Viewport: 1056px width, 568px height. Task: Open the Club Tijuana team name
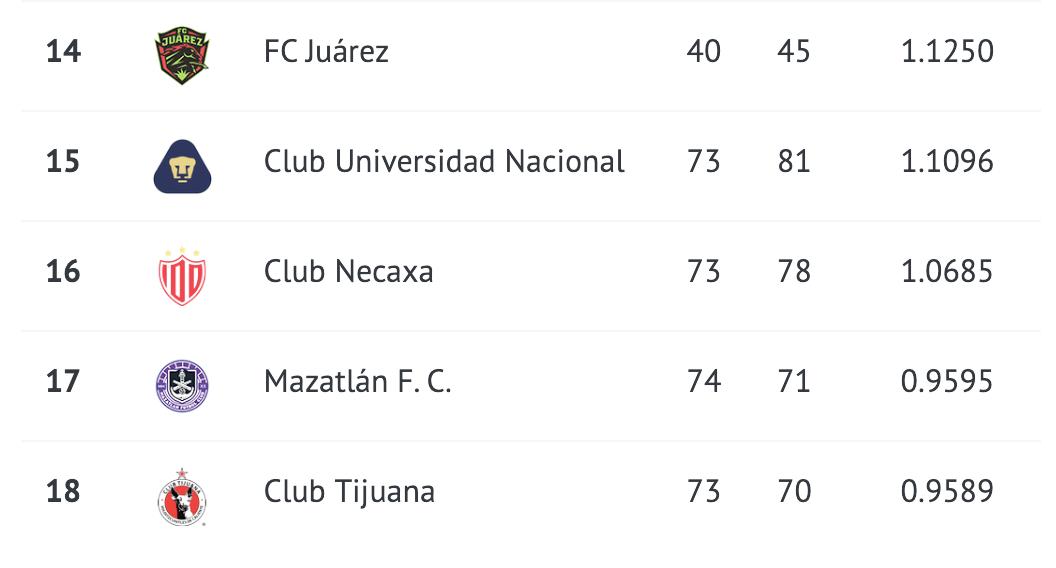(x=349, y=491)
